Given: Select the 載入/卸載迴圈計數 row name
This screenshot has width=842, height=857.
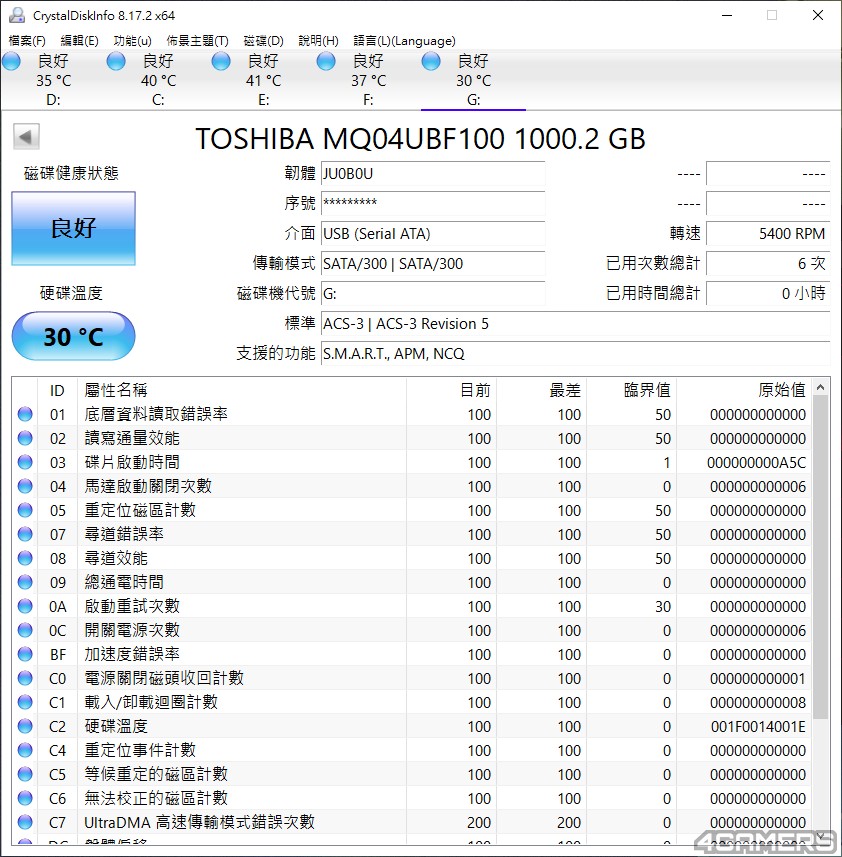Looking at the screenshot, I should 151,702.
